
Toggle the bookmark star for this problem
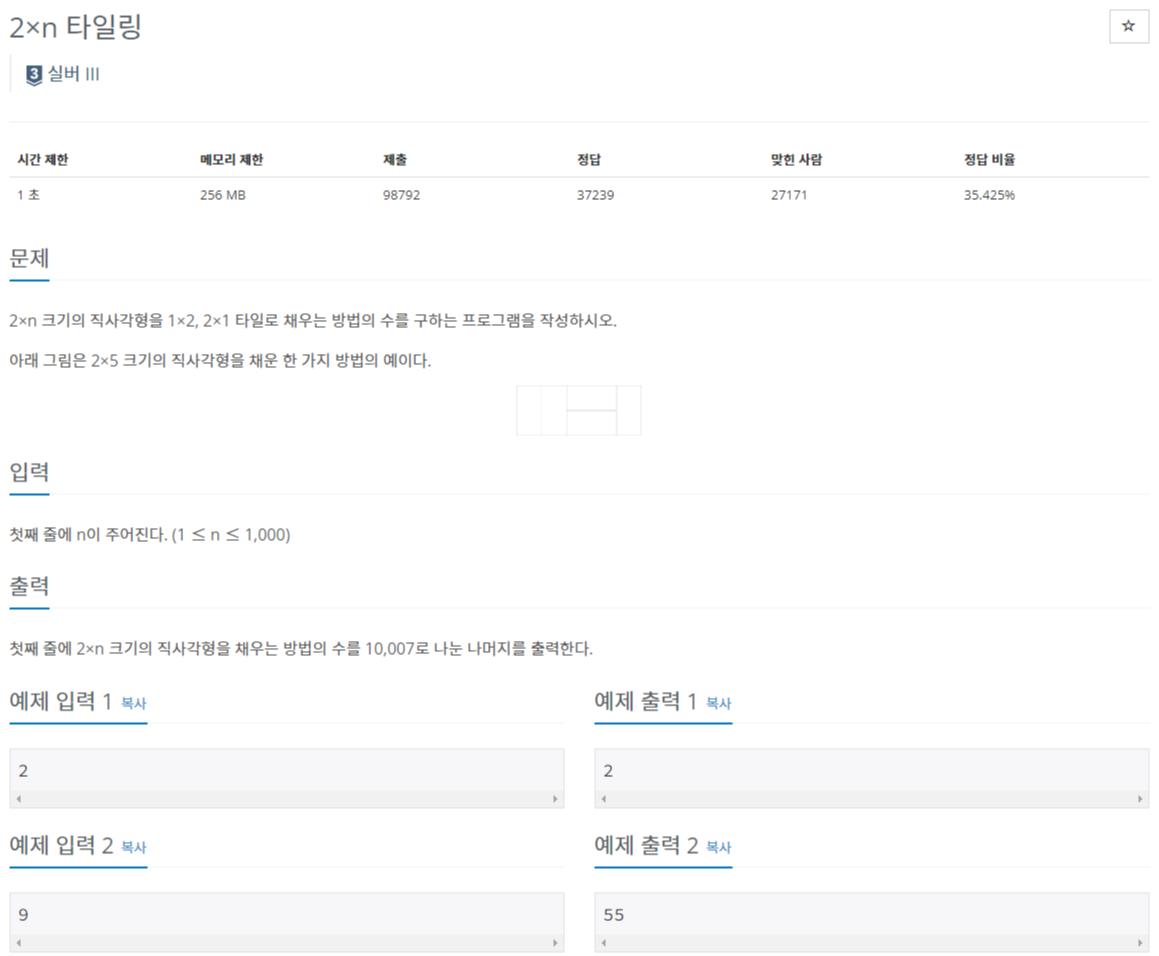click(1128, 27)
